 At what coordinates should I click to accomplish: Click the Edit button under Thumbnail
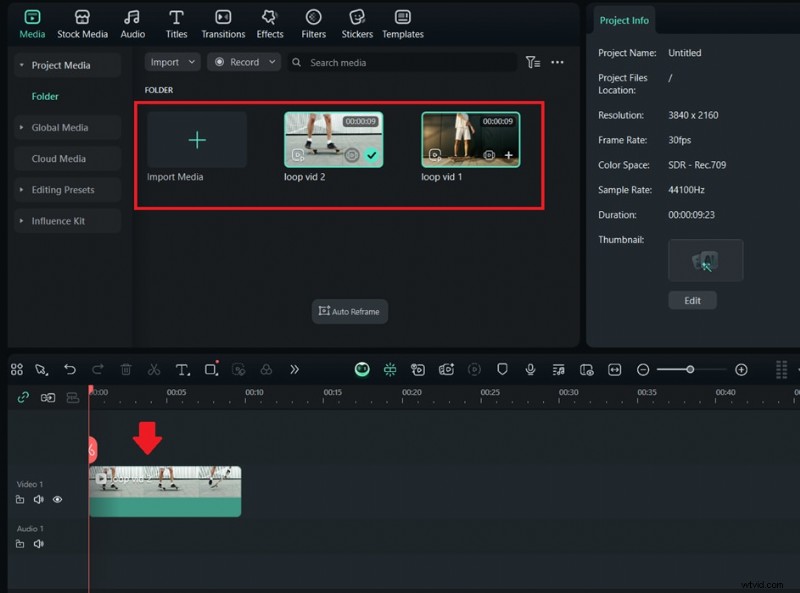692,300
